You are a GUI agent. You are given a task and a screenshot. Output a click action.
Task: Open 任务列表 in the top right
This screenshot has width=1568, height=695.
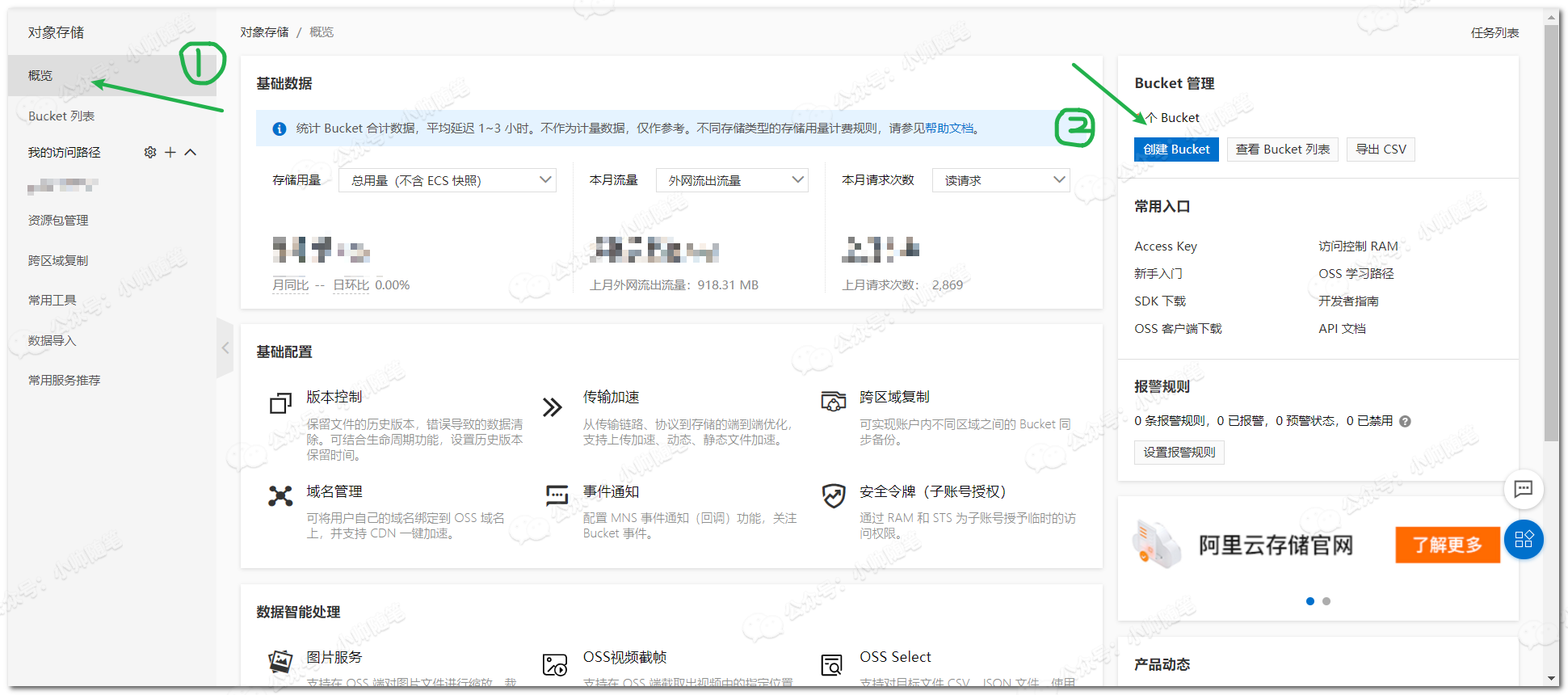pos(1494,33)
